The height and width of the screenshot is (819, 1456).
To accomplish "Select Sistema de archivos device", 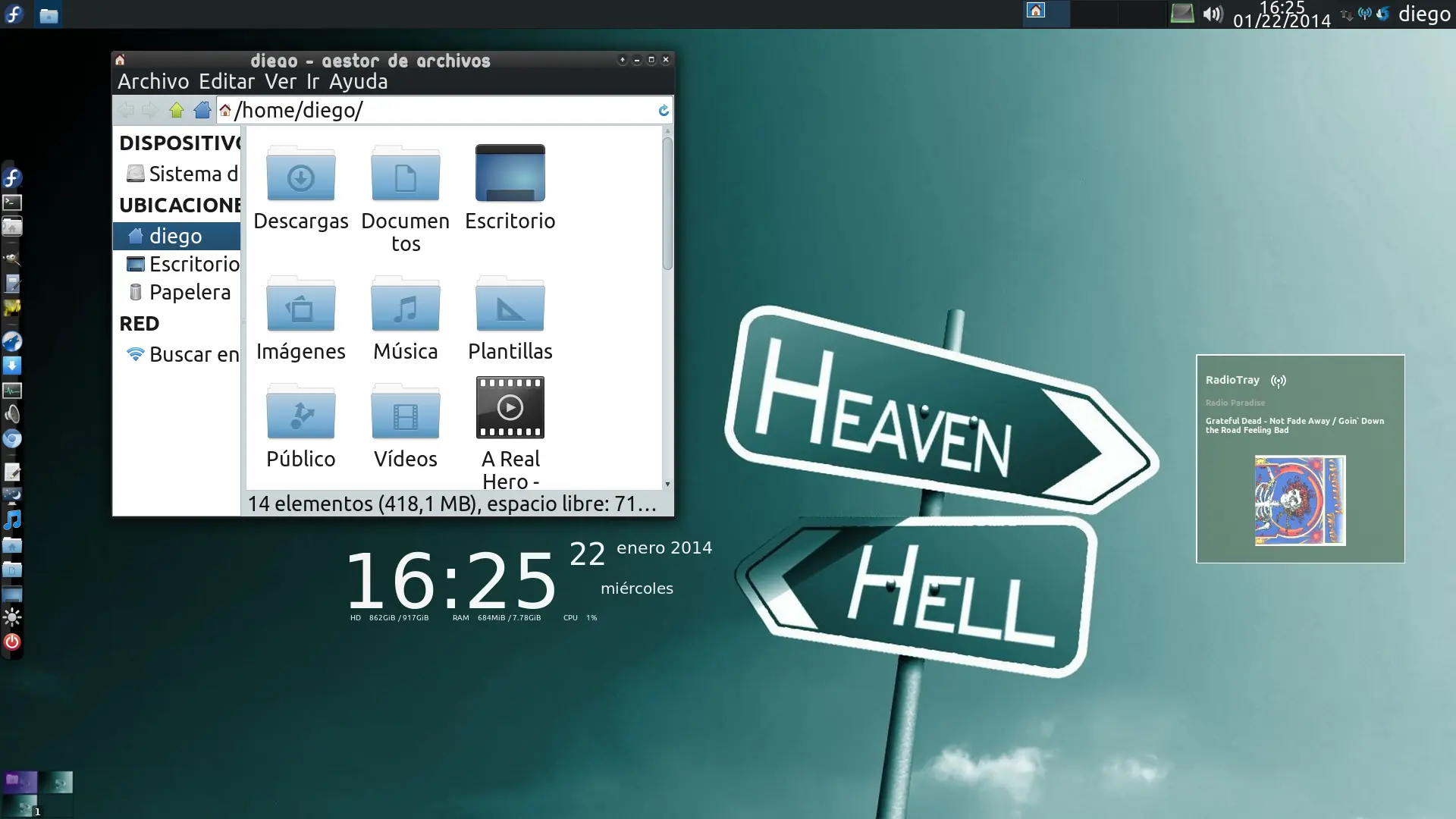I will [x=193, y=174].
